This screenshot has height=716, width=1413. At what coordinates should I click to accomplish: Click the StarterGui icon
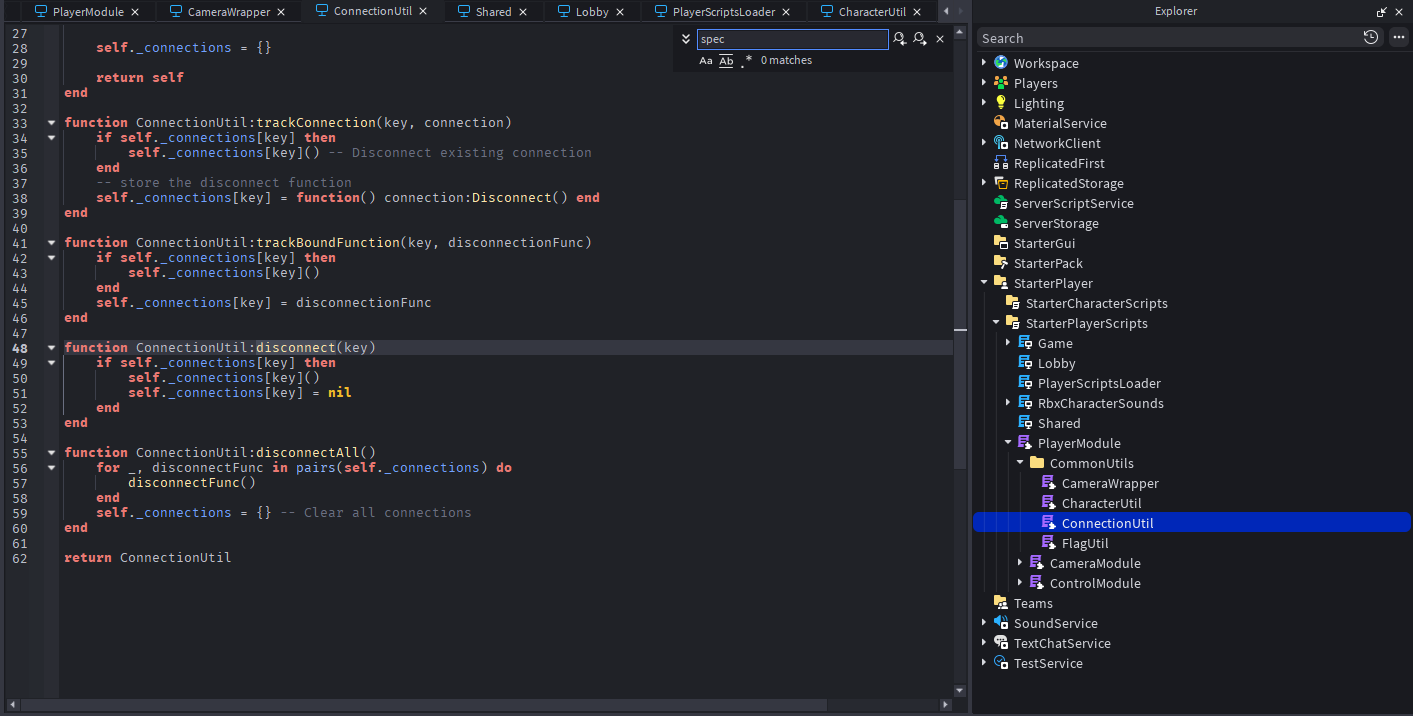1001,242
